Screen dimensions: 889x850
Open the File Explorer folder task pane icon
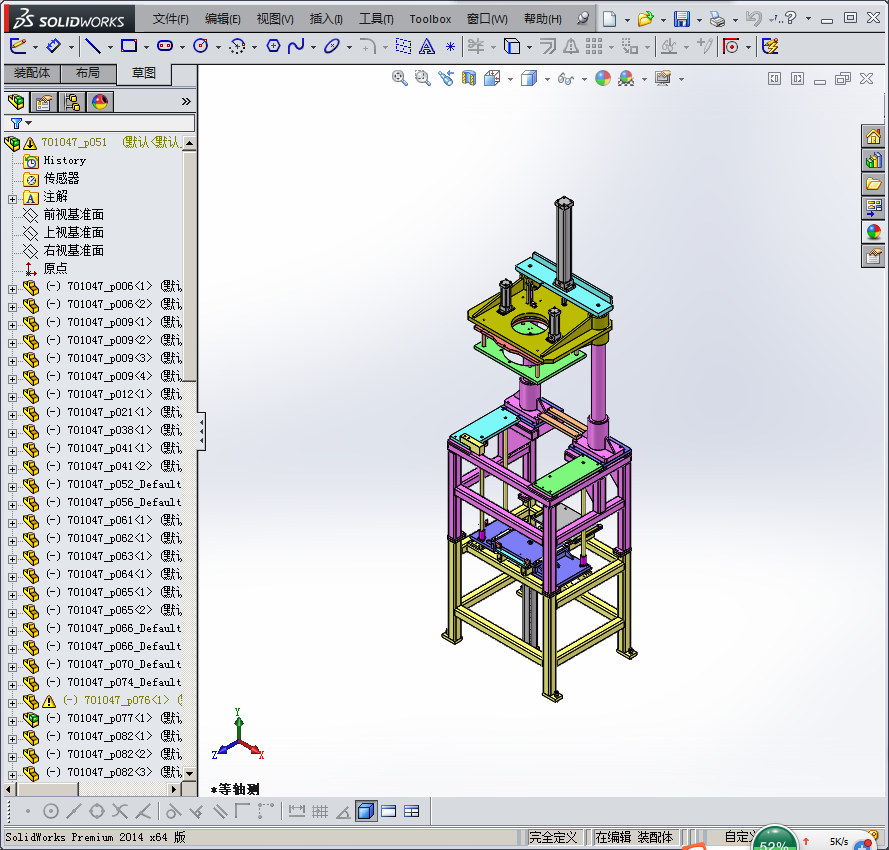tap(873, 184)
